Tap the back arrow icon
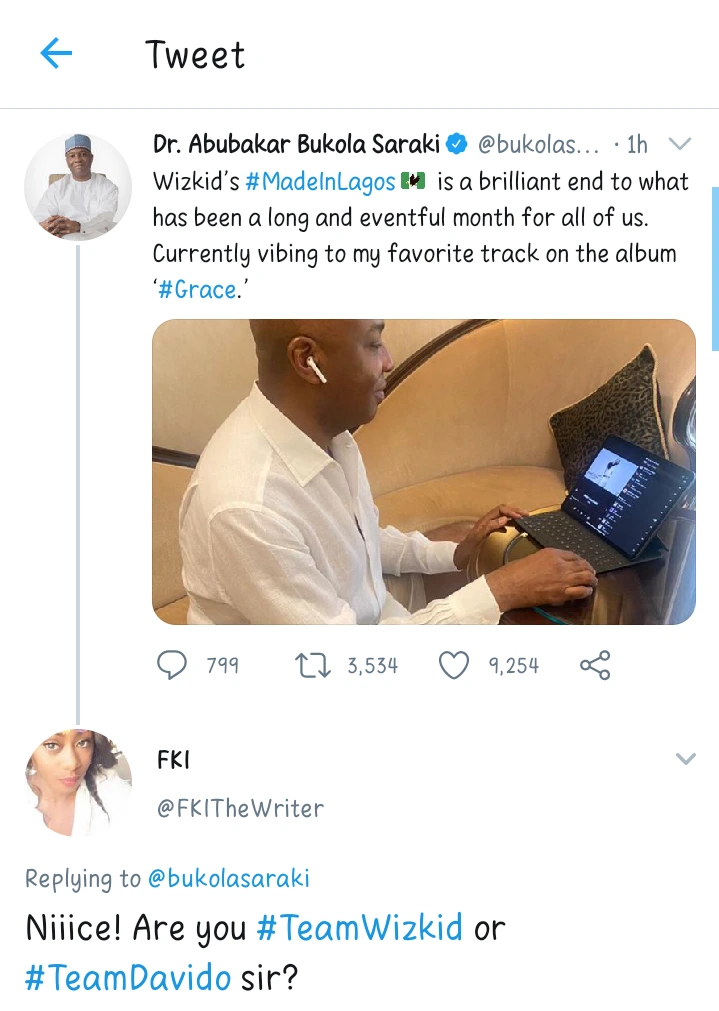Image resolution: width=719 pixels, height=1011 pixels. tap(56, 54)
